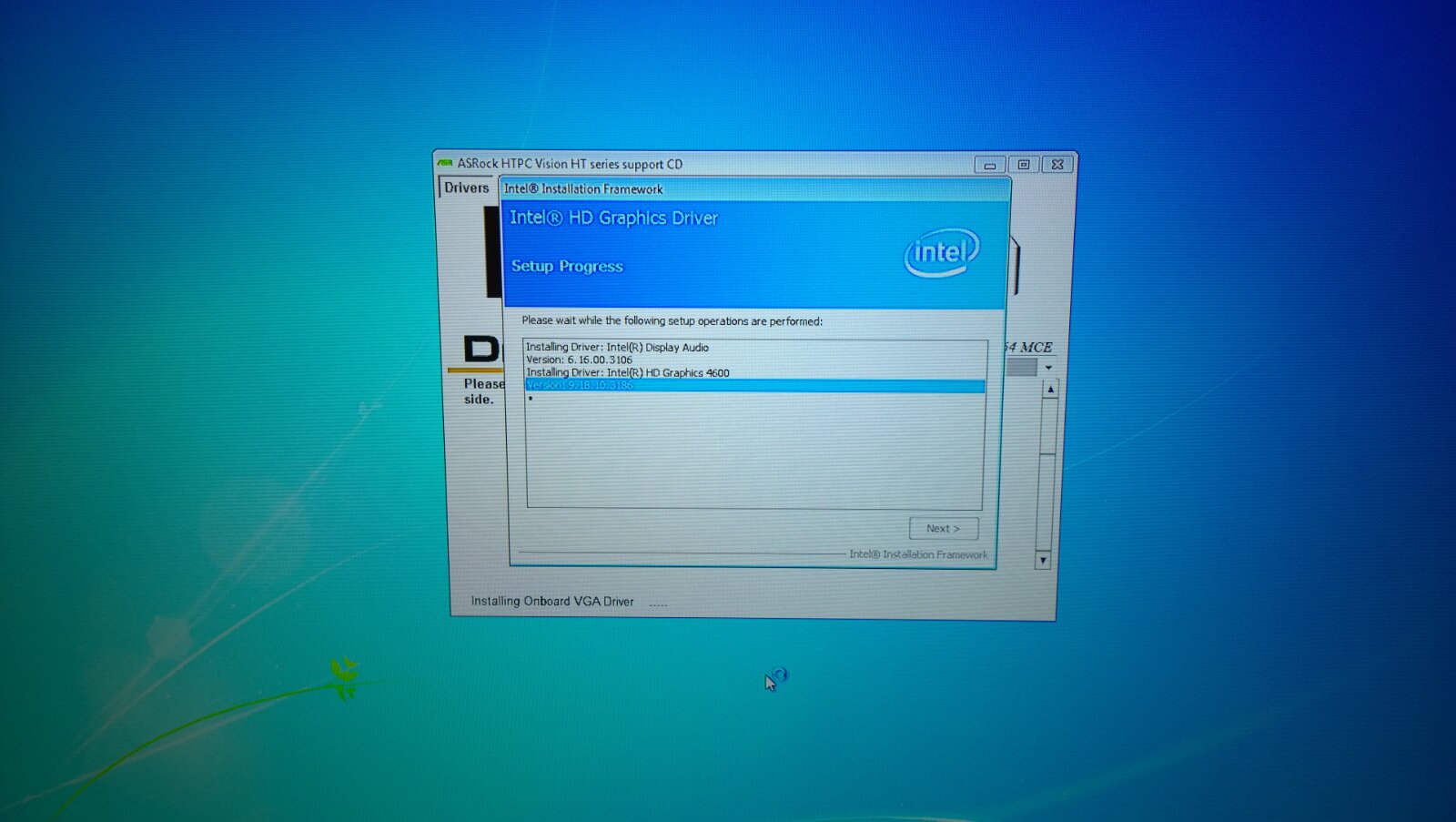Click the vertical scrollbar thumb

[1047, 428]
